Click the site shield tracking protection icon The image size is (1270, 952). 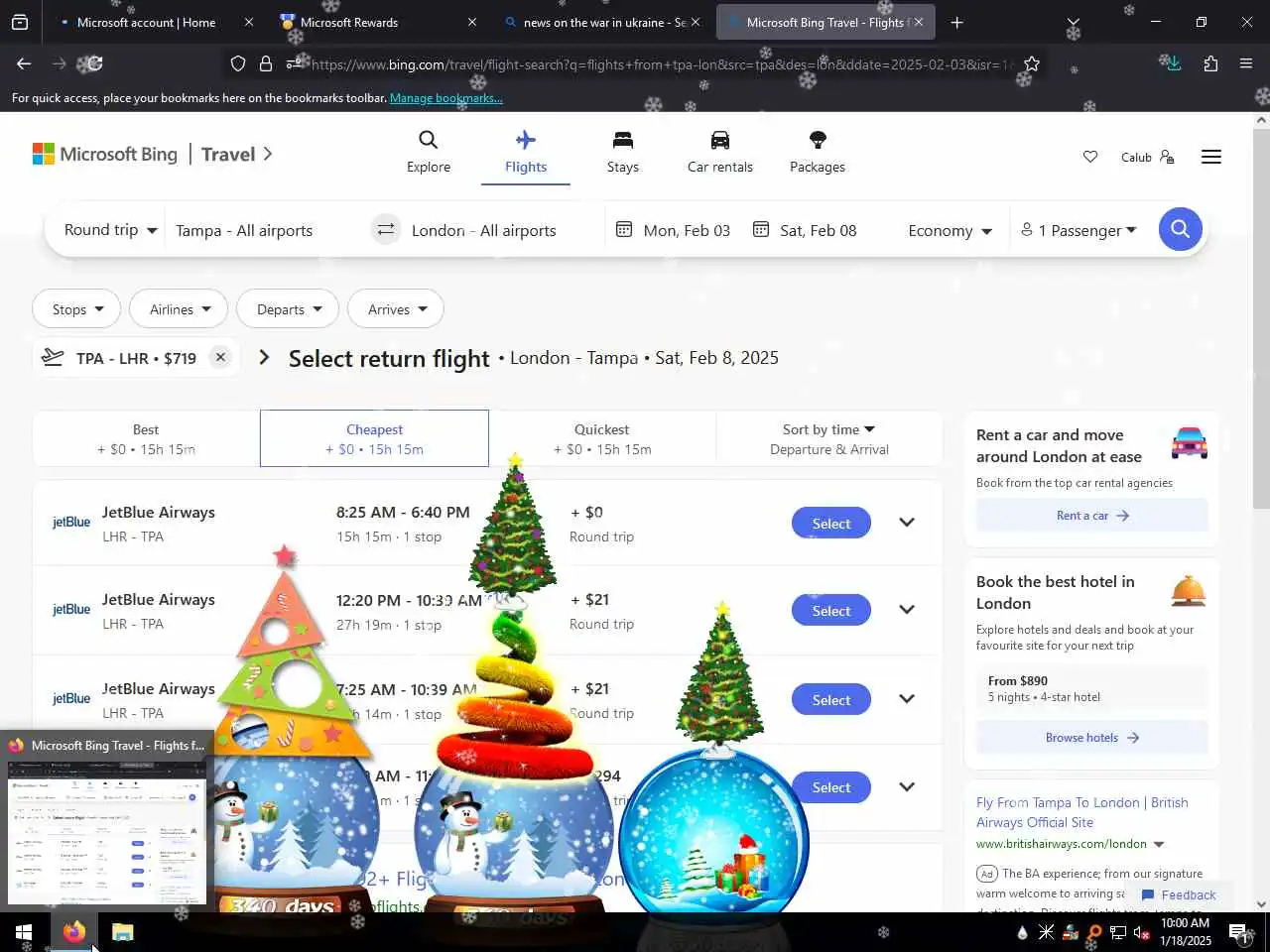tap(238, 63)
